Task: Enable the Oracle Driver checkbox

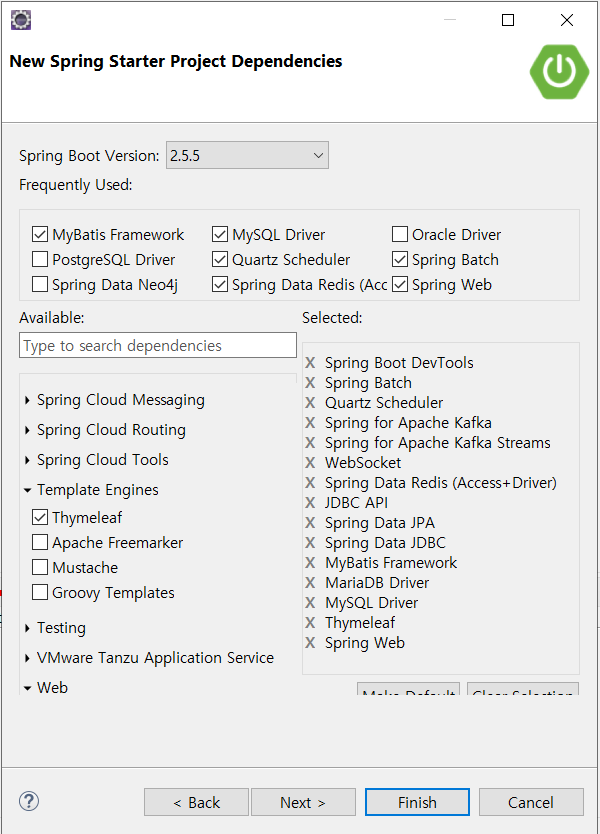Action: (400, 234)
